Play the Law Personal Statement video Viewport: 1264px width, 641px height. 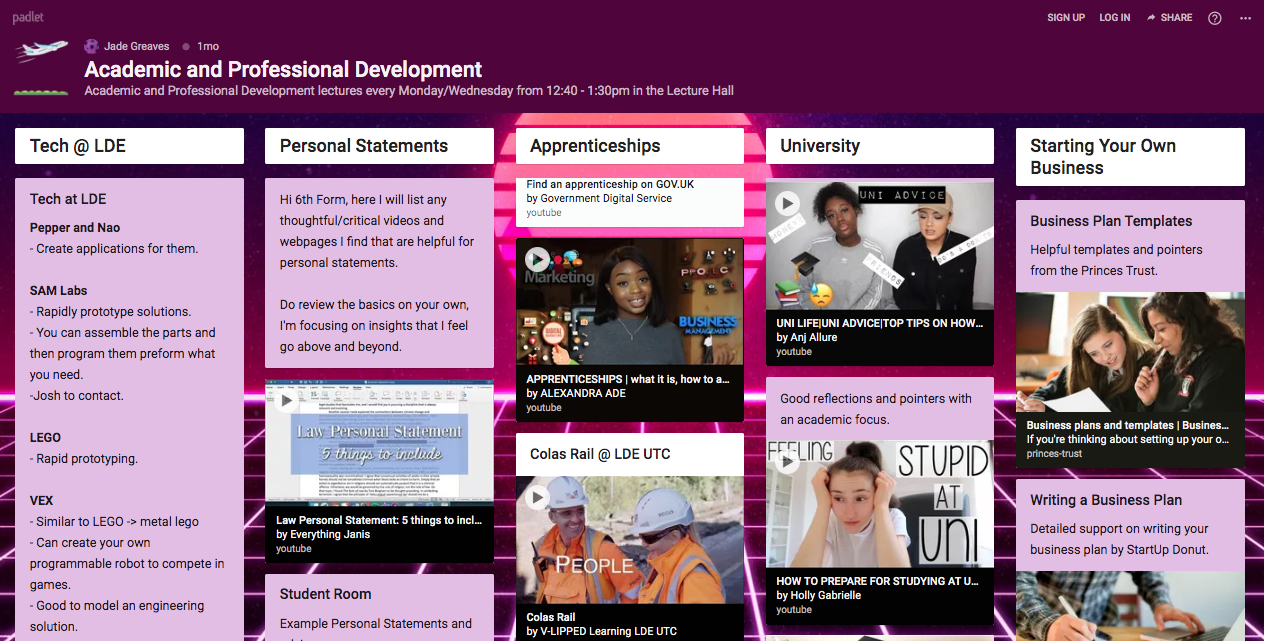[287, 401]
